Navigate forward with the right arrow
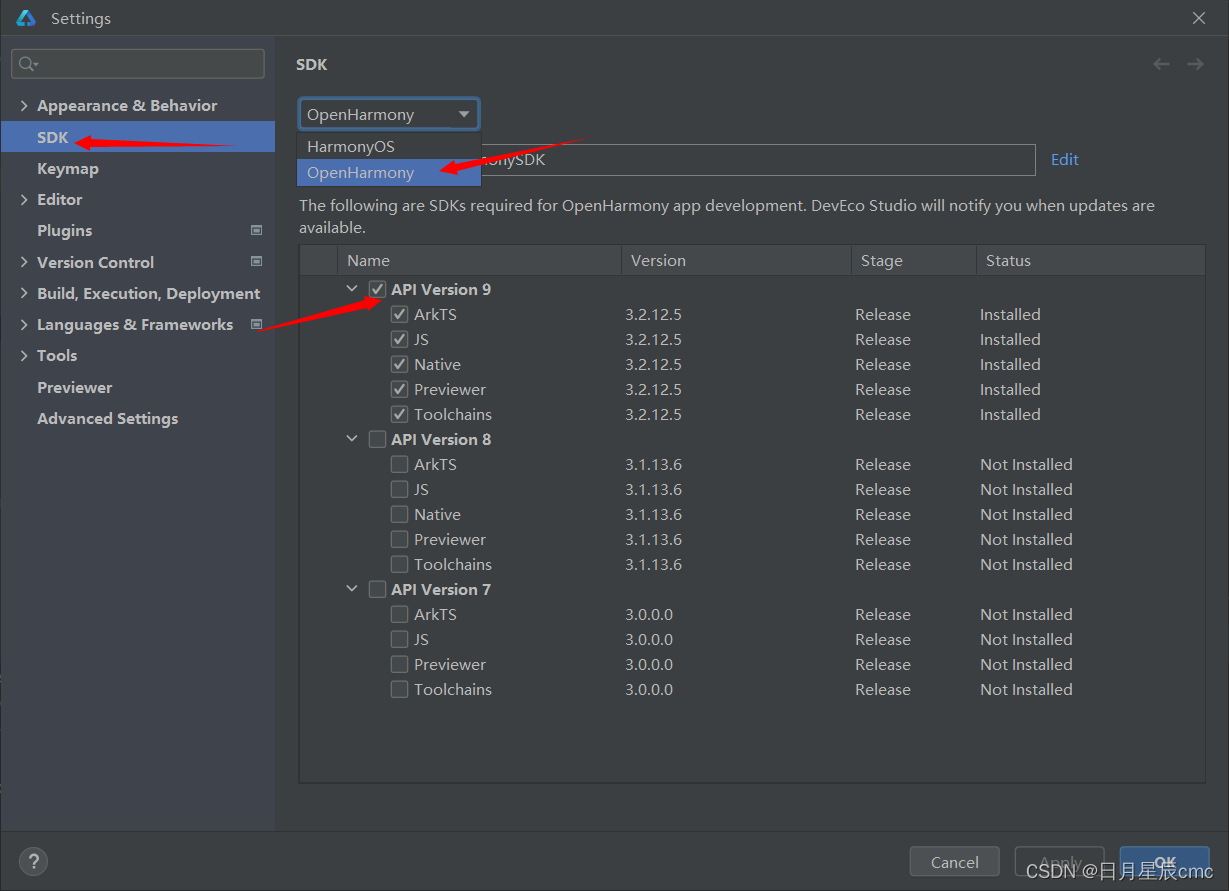The width and height of the screenshot is (1229, 891). [1195, 64]
